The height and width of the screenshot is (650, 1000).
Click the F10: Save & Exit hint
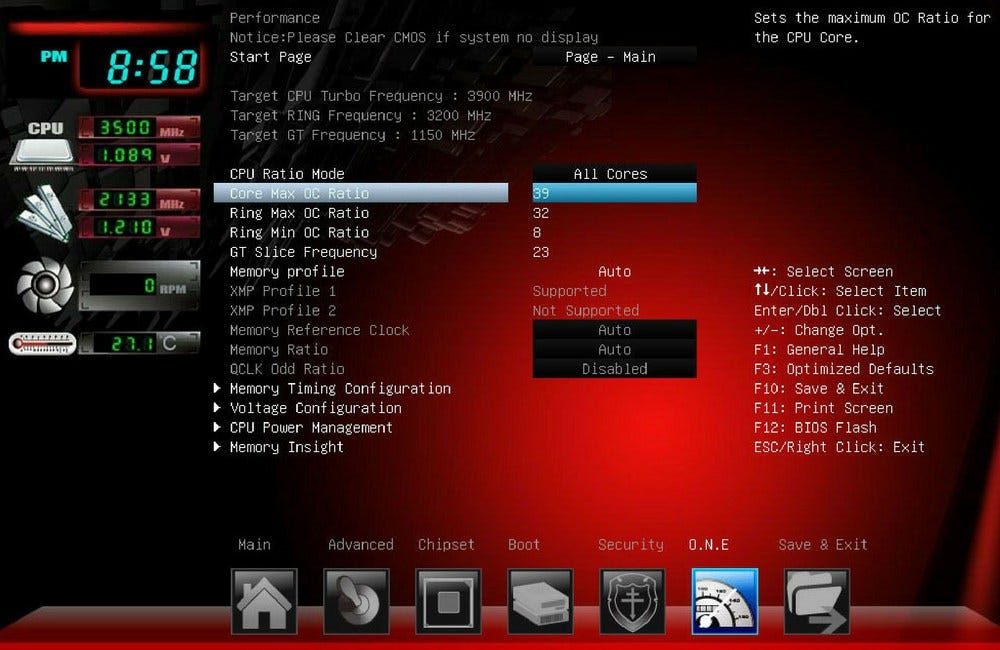coord(818,388)
